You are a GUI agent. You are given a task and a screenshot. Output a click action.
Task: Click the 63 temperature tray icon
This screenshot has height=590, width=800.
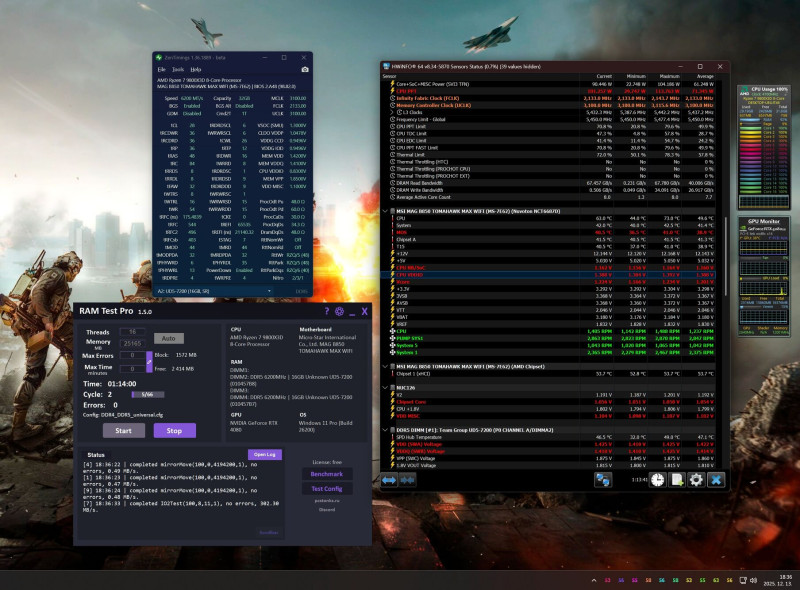click(x=716, y=580)
